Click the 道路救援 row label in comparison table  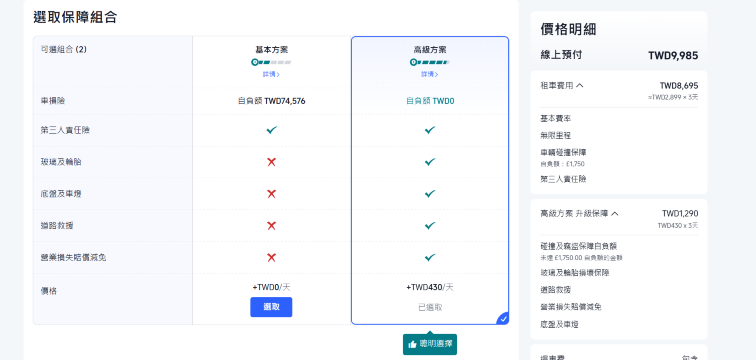57,226
